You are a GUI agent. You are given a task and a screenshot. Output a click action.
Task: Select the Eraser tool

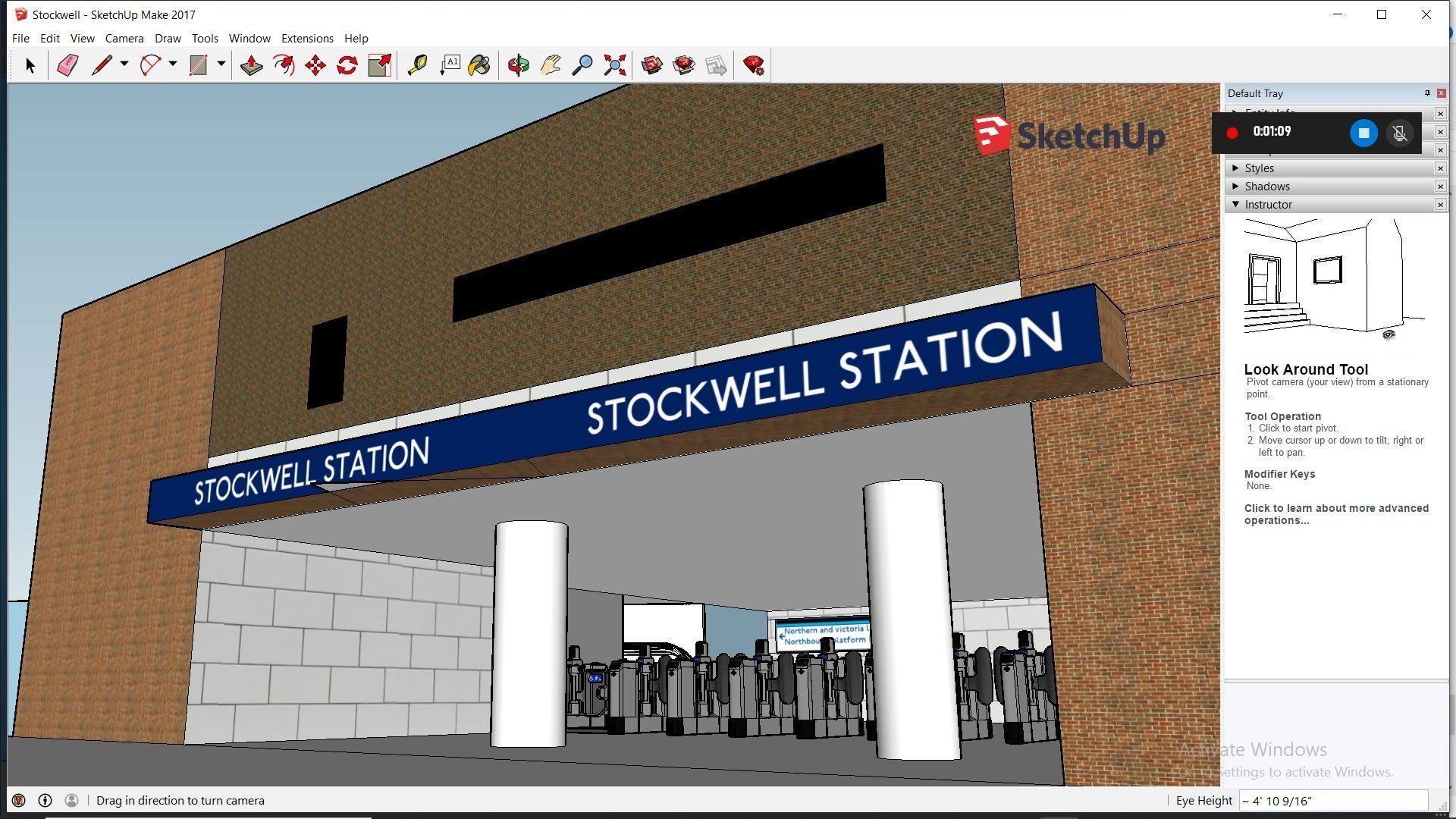[x=67, y=65]
